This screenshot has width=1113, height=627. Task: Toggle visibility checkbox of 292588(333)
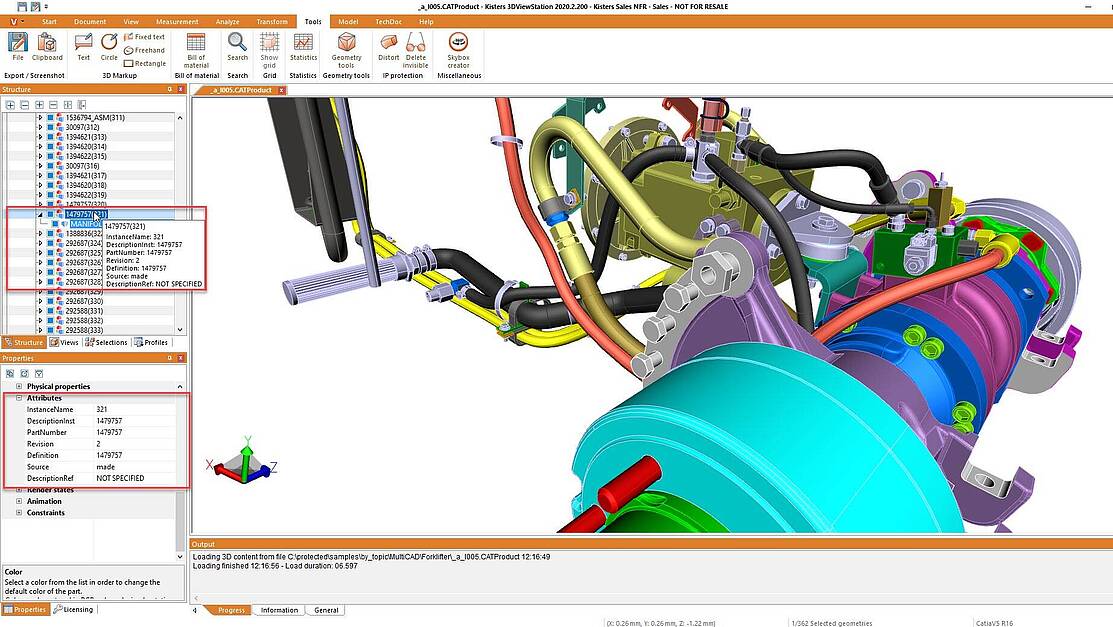(x=50, y=330)
